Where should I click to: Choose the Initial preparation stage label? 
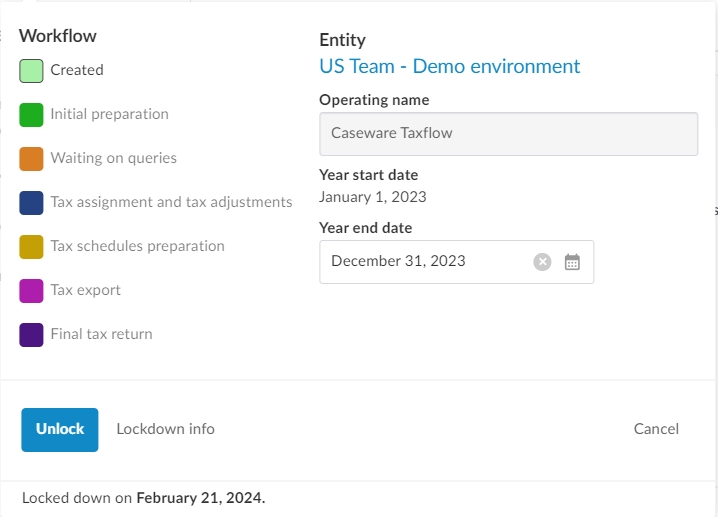click(109, 114)
